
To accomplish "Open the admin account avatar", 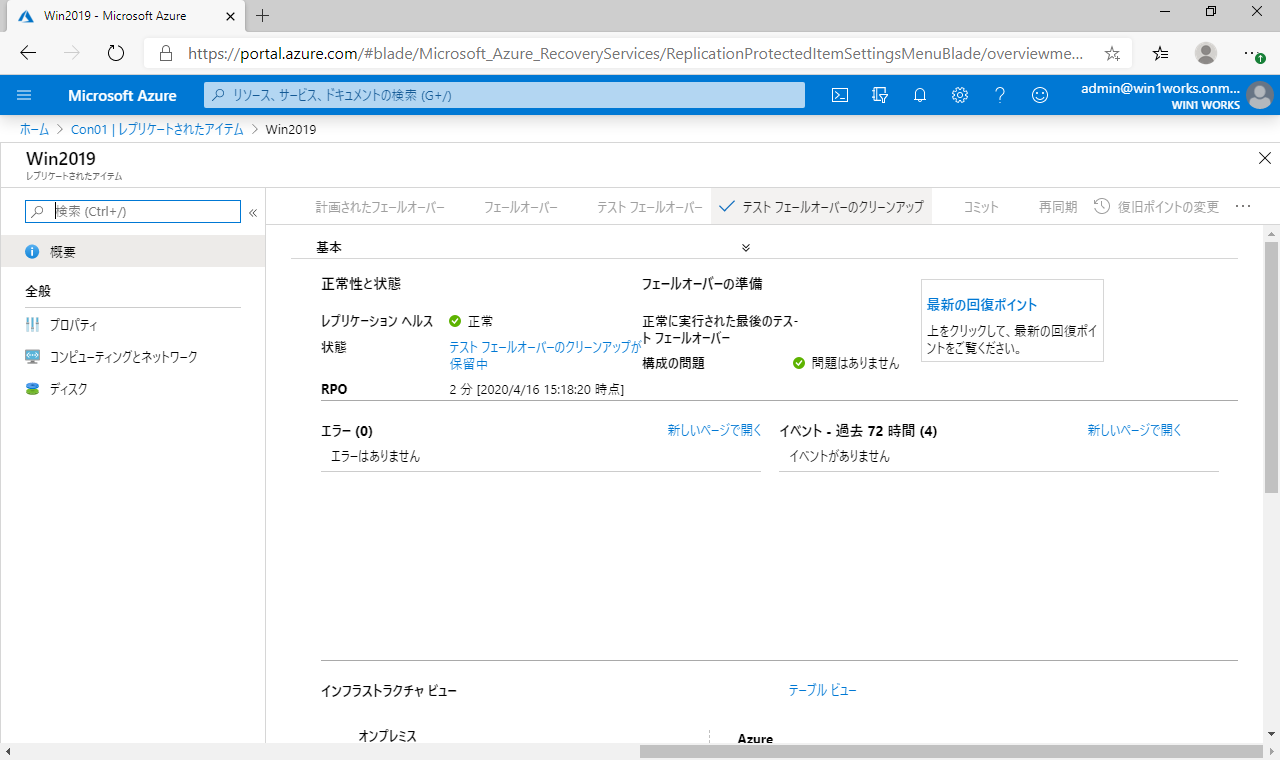I will (1260, 96).
